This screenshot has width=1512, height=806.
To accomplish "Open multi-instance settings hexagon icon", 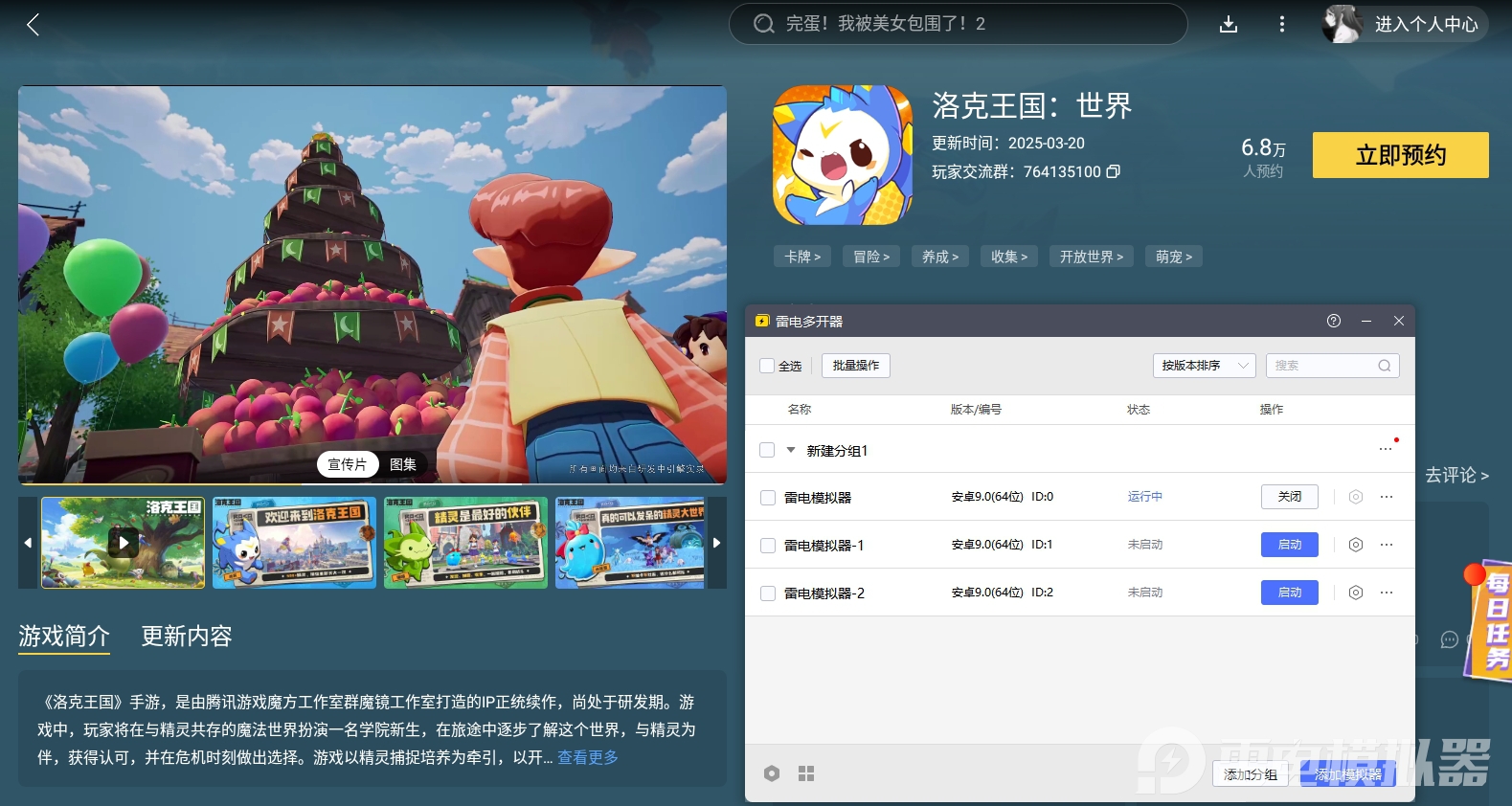I will [x=772, y=773].
